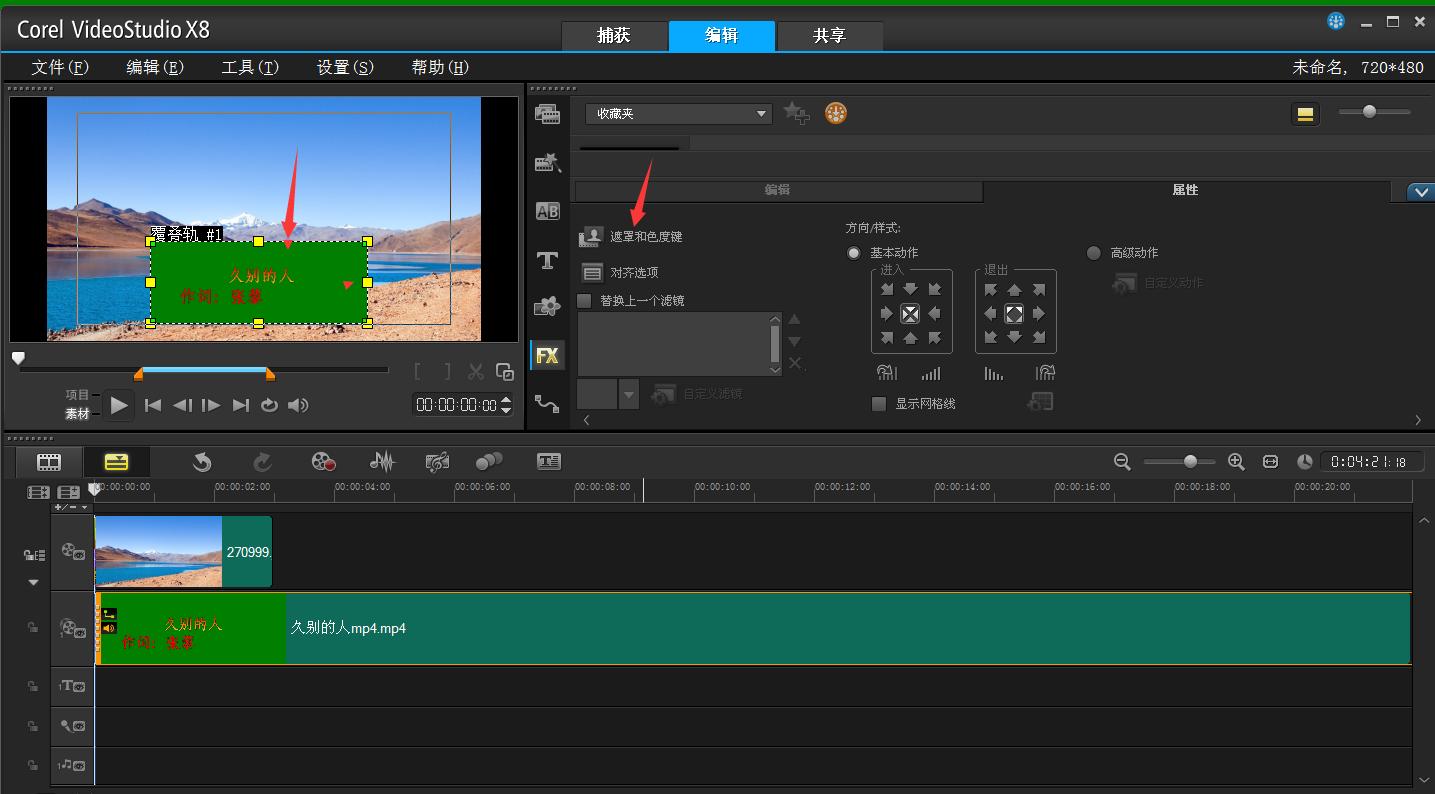This screenshot has width=1435, height=794.
Task: Check the 显示网格线 gridlines option
Action: [879, 404]
